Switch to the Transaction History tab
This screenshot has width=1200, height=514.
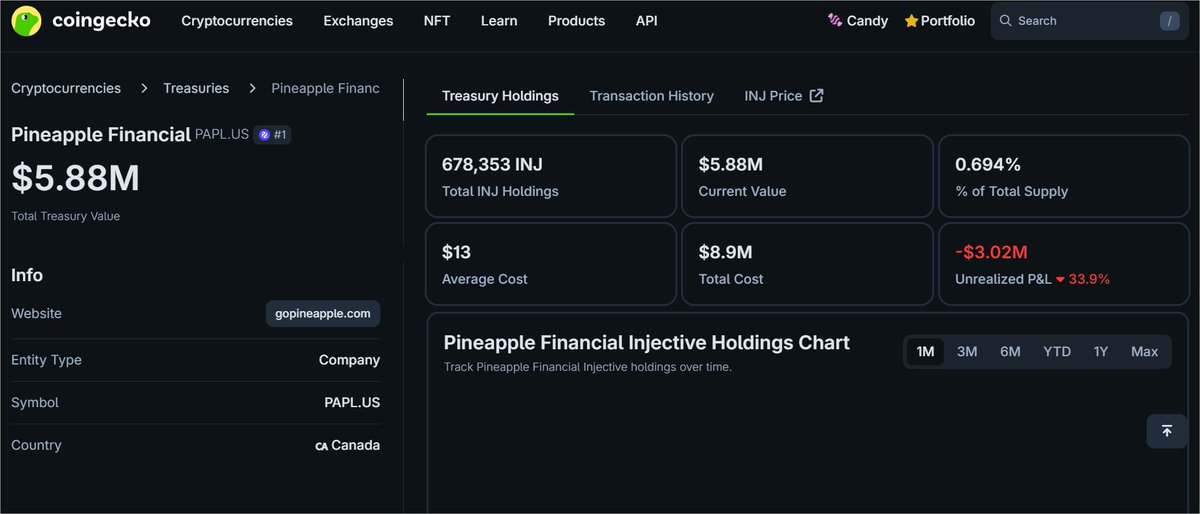pyautogui.click(x=652, y=96)
